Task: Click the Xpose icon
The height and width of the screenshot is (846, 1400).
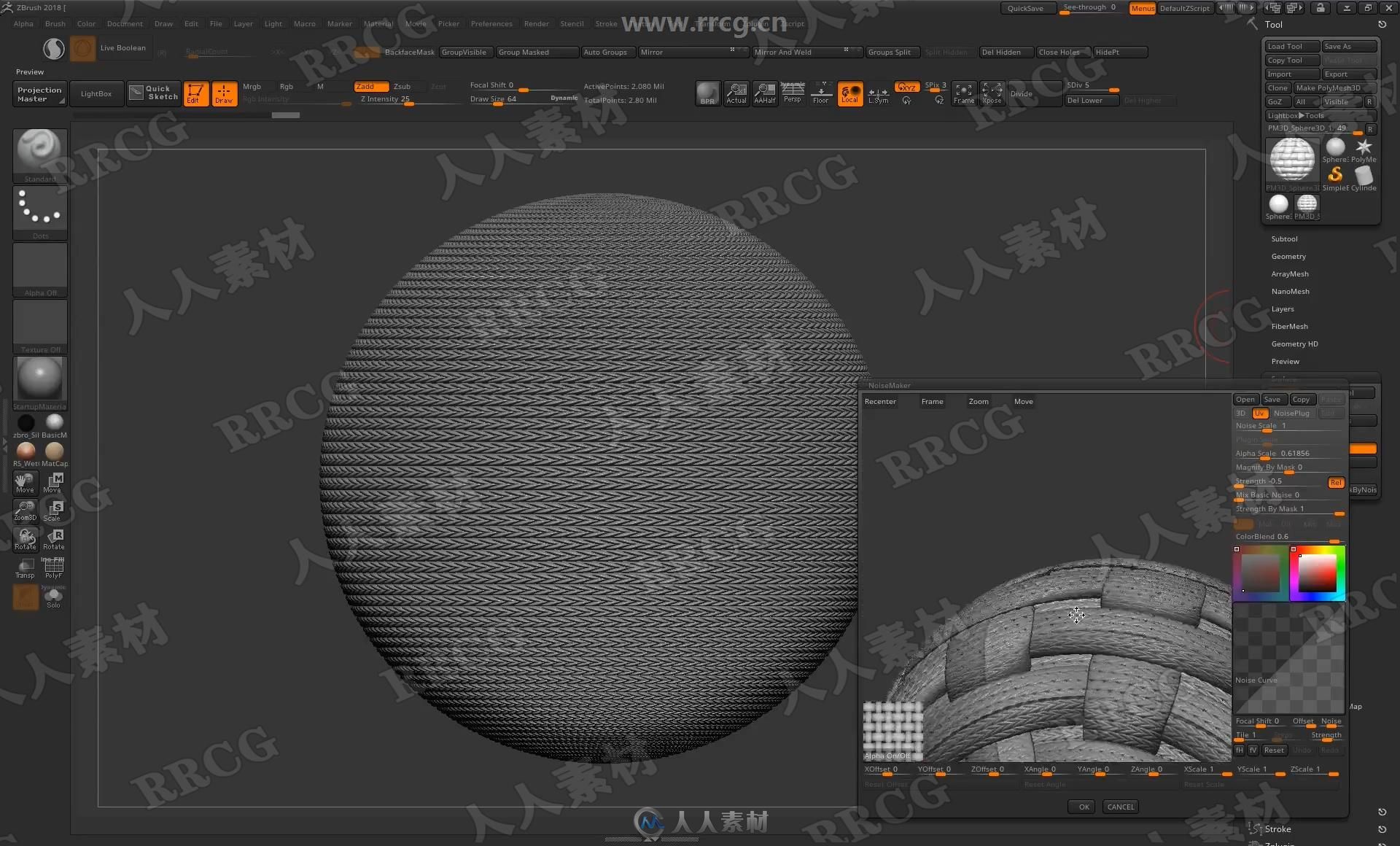Action: click(x=992, y=93)
